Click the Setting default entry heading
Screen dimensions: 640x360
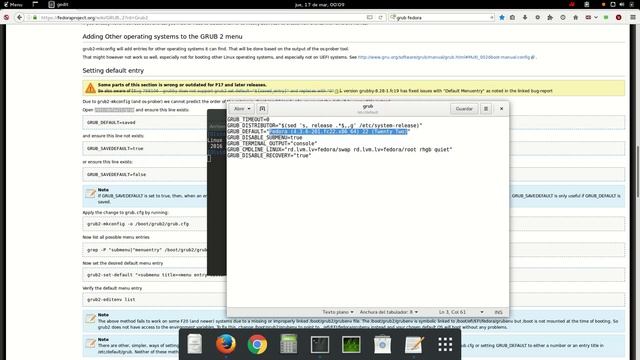tap(113, 71)
